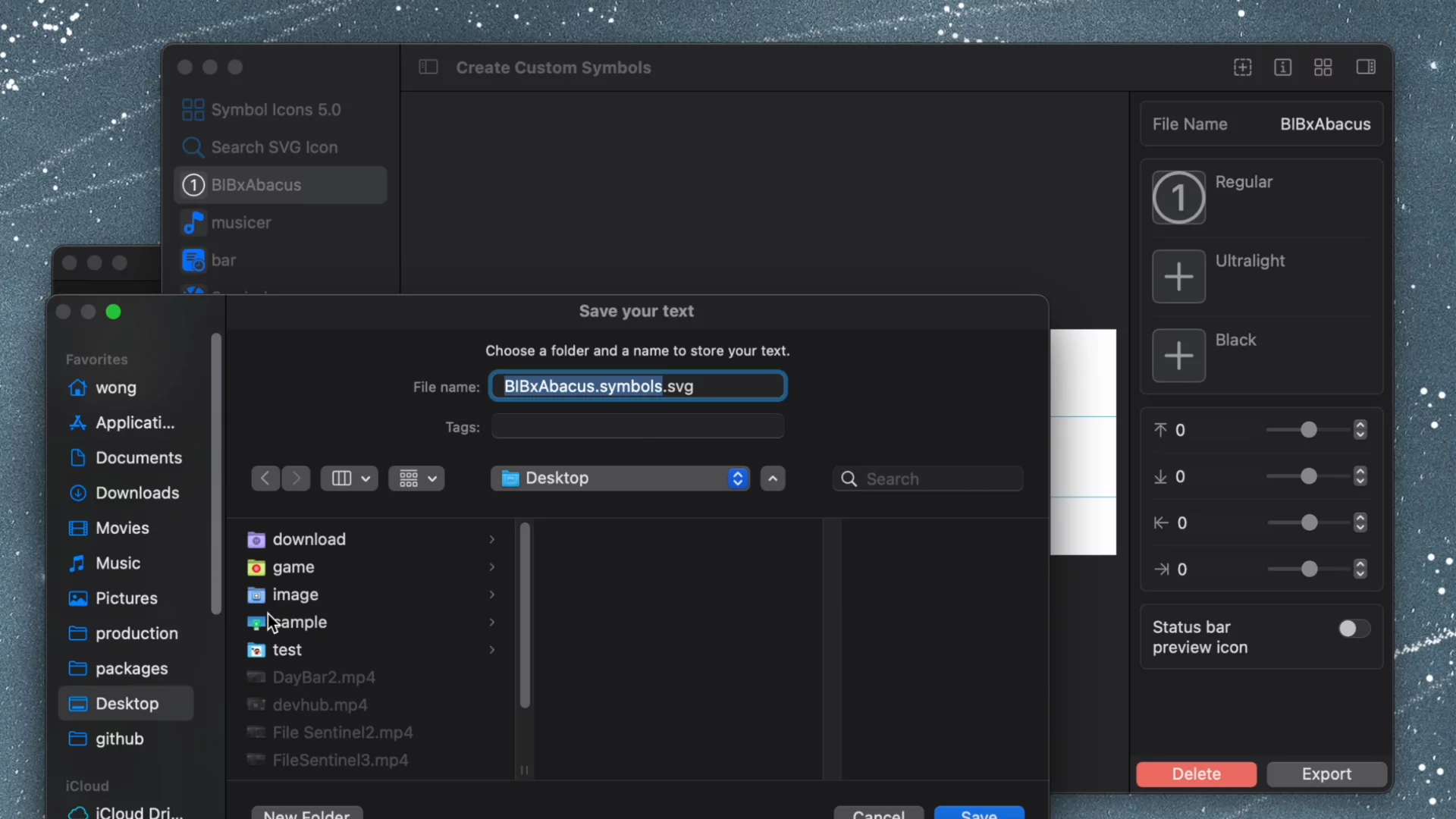Select the musicer symbol

(240, 222)
